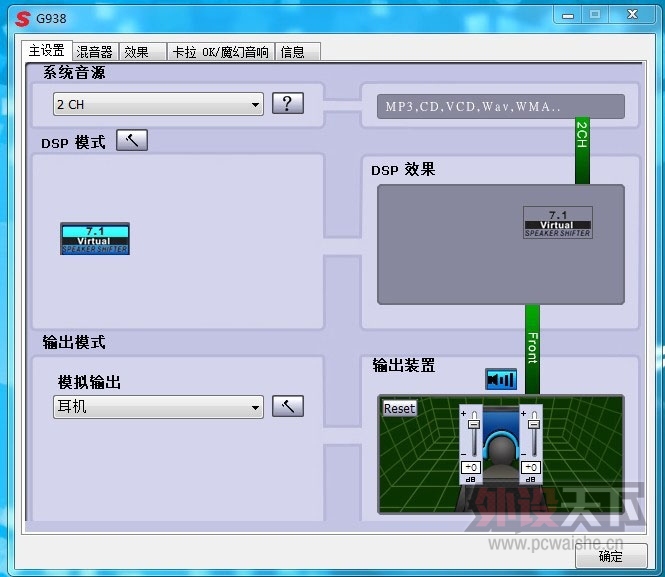665x577 pixels.
Task: Click the red S application logo
Action: click(22, 19)
